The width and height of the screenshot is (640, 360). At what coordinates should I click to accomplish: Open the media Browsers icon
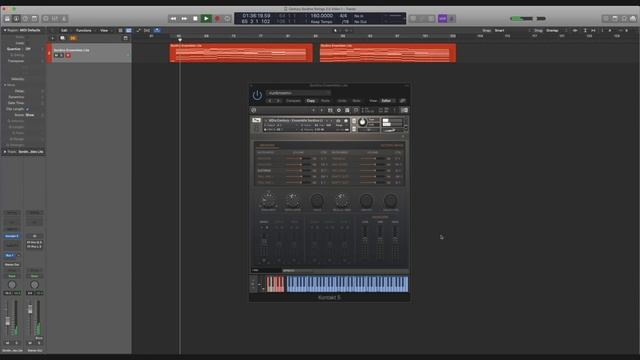[x=633, y=18]
